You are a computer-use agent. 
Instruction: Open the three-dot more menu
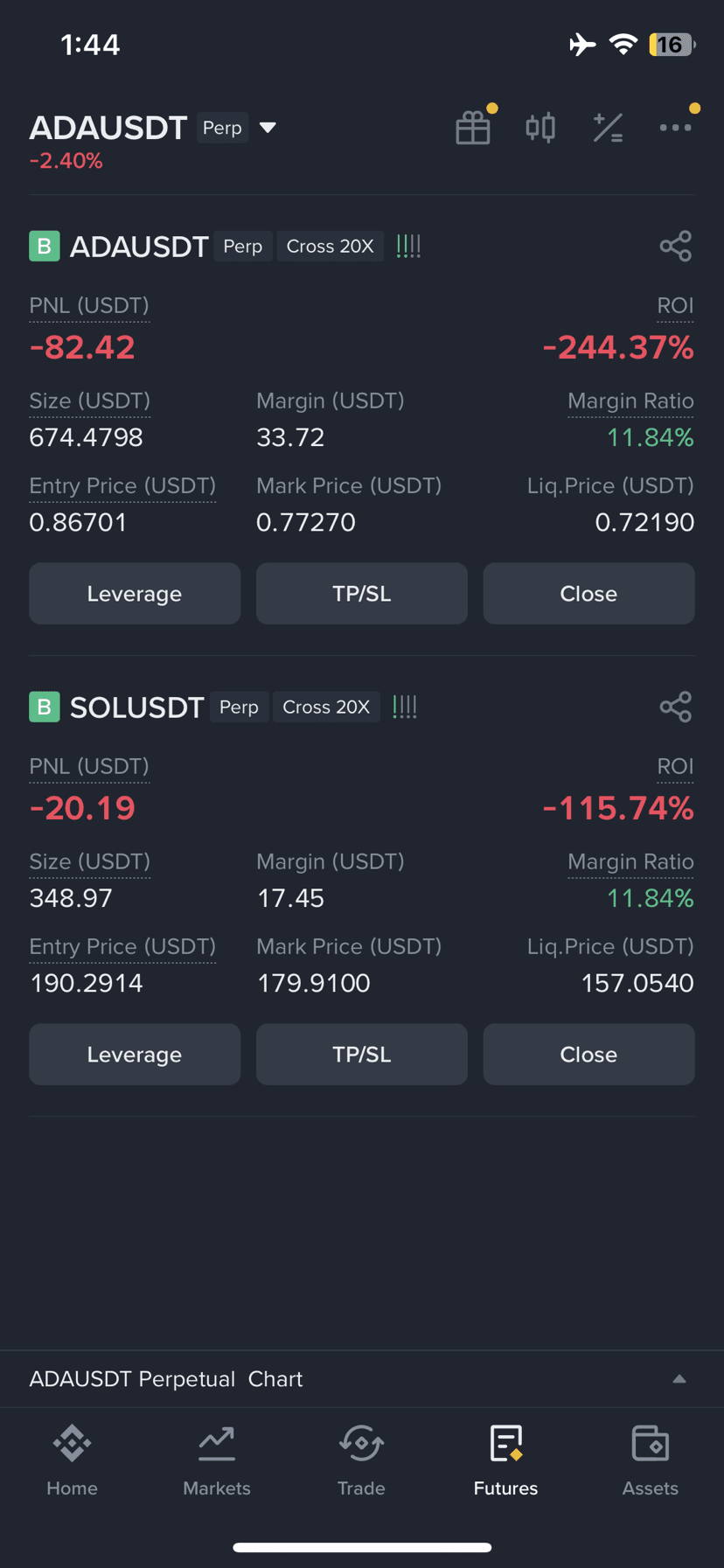tap(675, 128)
